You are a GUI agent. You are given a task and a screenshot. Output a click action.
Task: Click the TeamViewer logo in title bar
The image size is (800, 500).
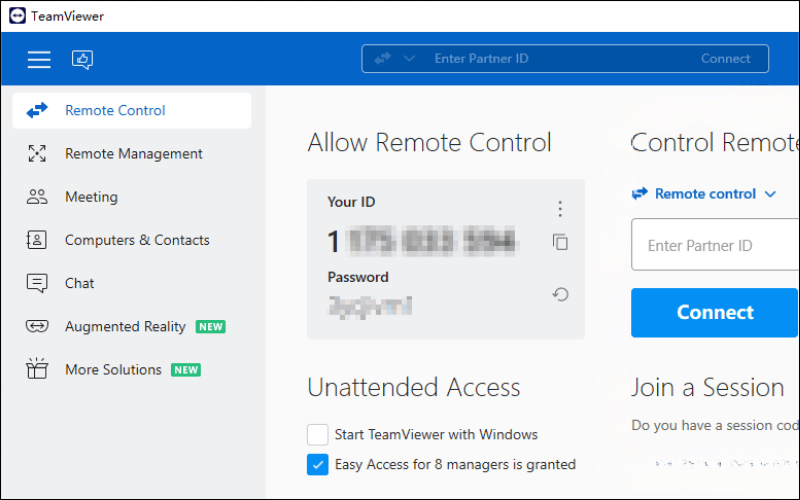coord(17,16)
